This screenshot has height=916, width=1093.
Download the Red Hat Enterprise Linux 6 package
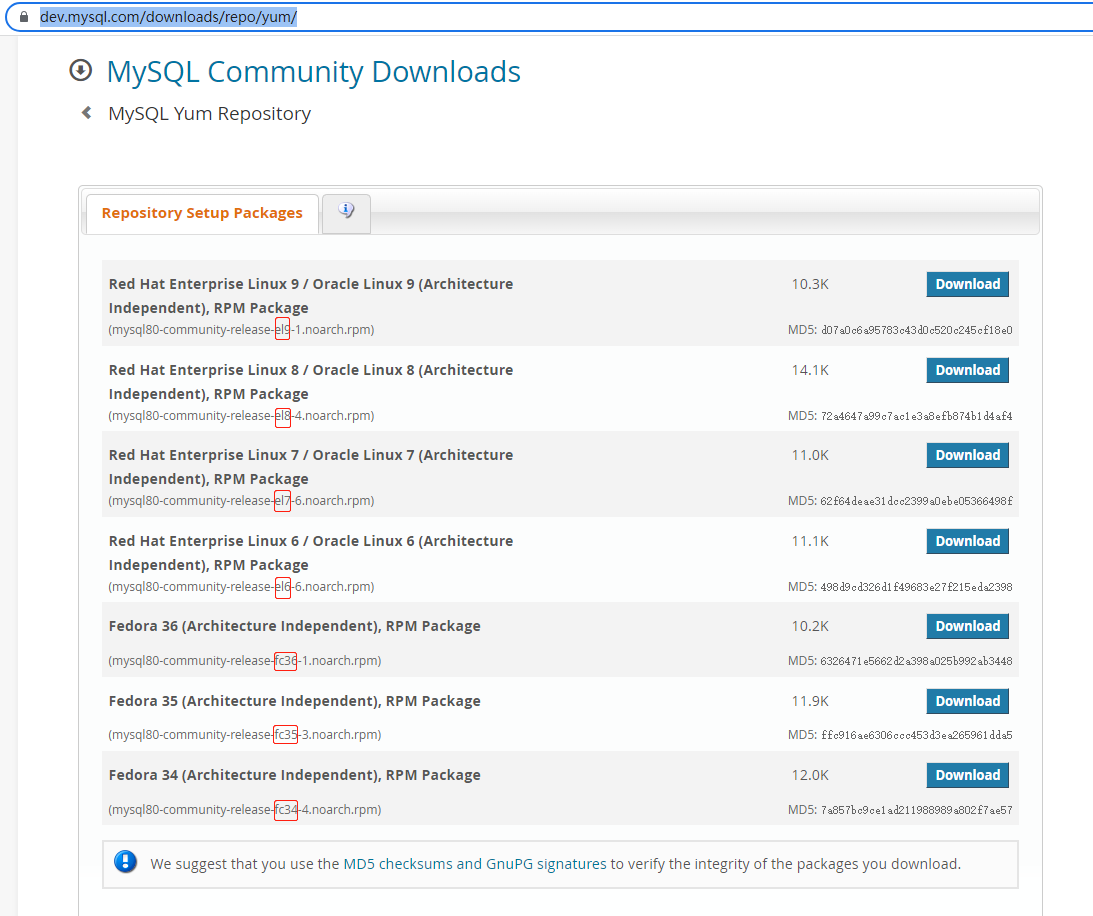pos(968,541)
